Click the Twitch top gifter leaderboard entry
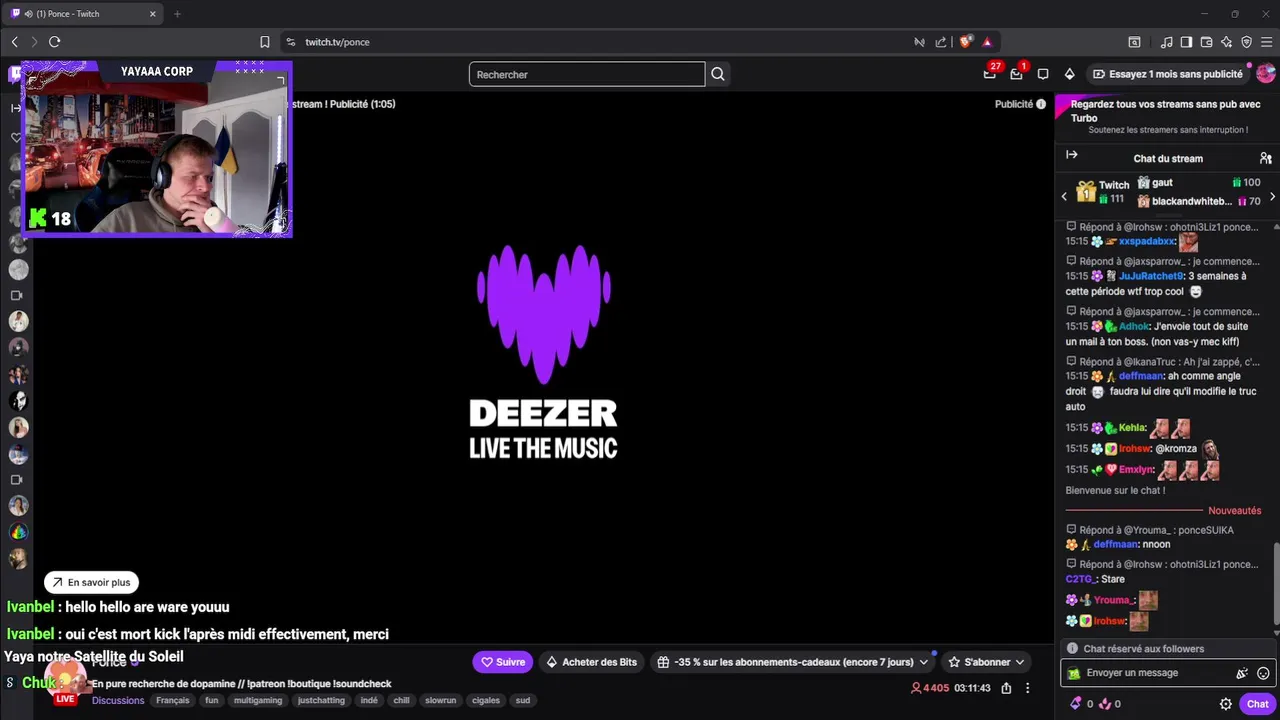This screenshot has height=720, width=1280. pos(1102,191)
